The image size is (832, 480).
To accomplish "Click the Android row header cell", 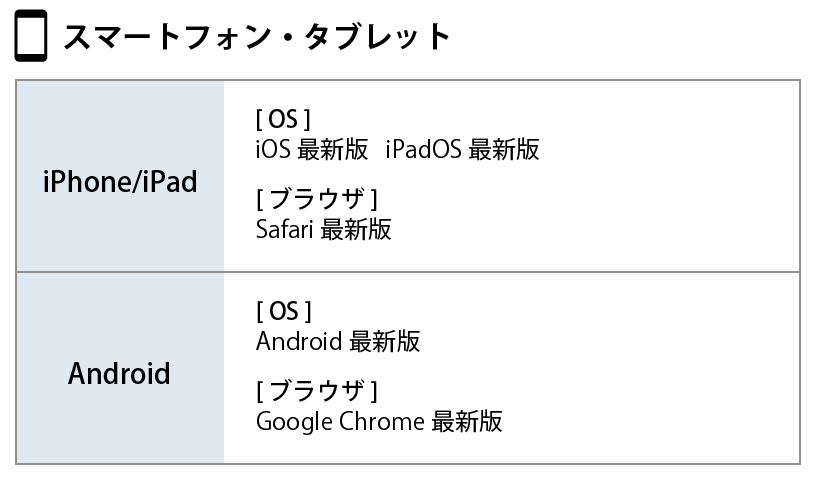I will pos(120,368).
